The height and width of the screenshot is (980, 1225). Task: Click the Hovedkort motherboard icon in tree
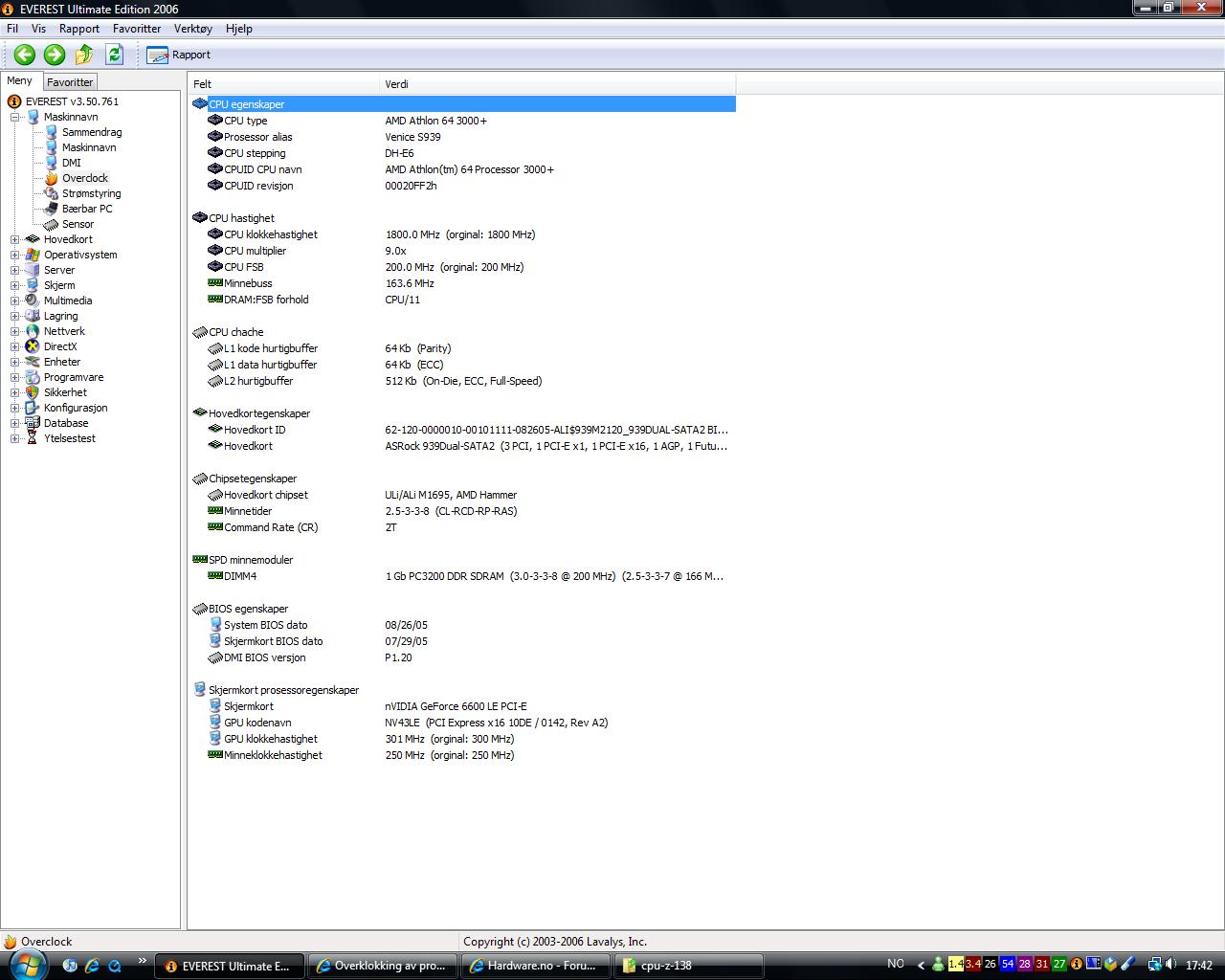(x=33, y=239)
